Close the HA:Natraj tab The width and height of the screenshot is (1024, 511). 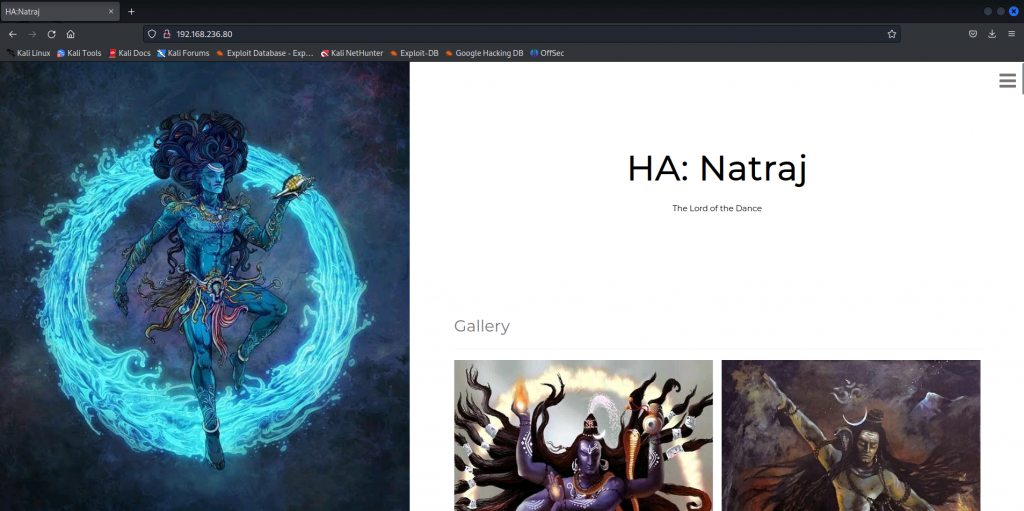click(x=111, y=11)
